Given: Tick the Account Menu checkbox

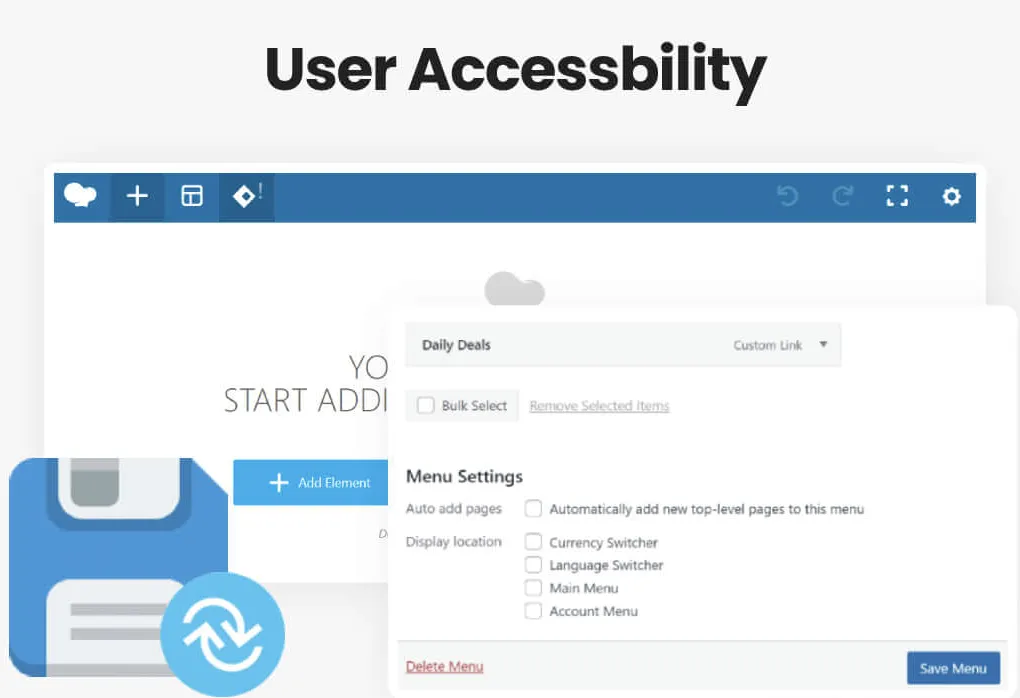Looking at the screenshot, I should coord(533,611).
